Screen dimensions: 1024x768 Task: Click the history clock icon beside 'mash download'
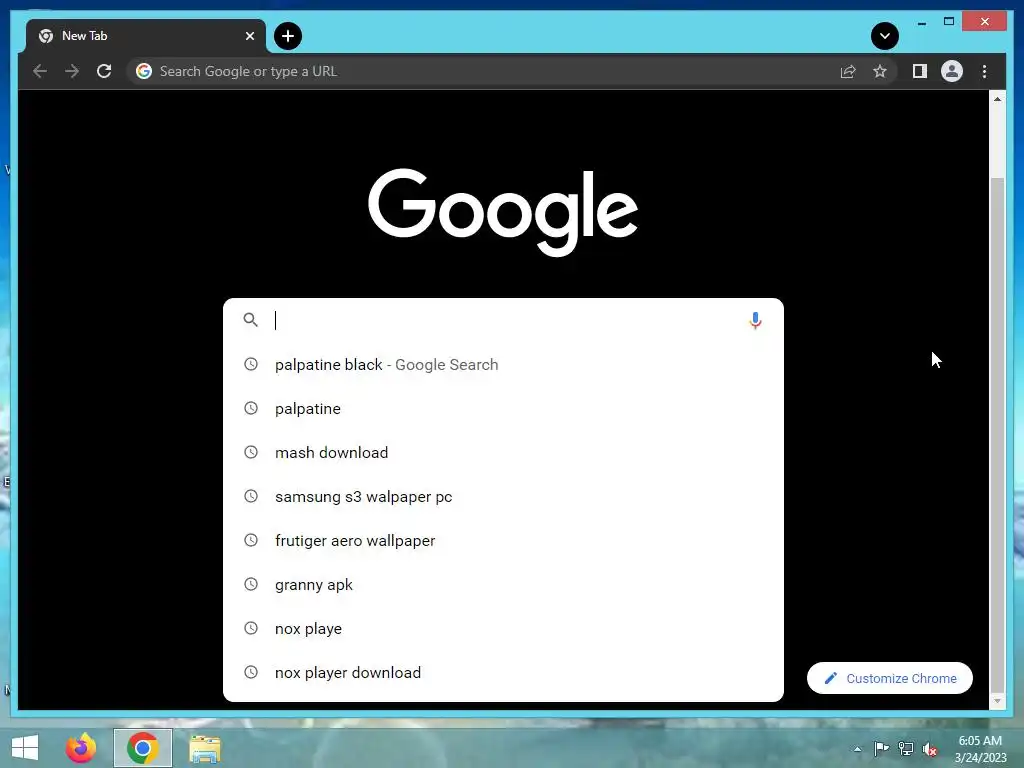coord(251,452)
